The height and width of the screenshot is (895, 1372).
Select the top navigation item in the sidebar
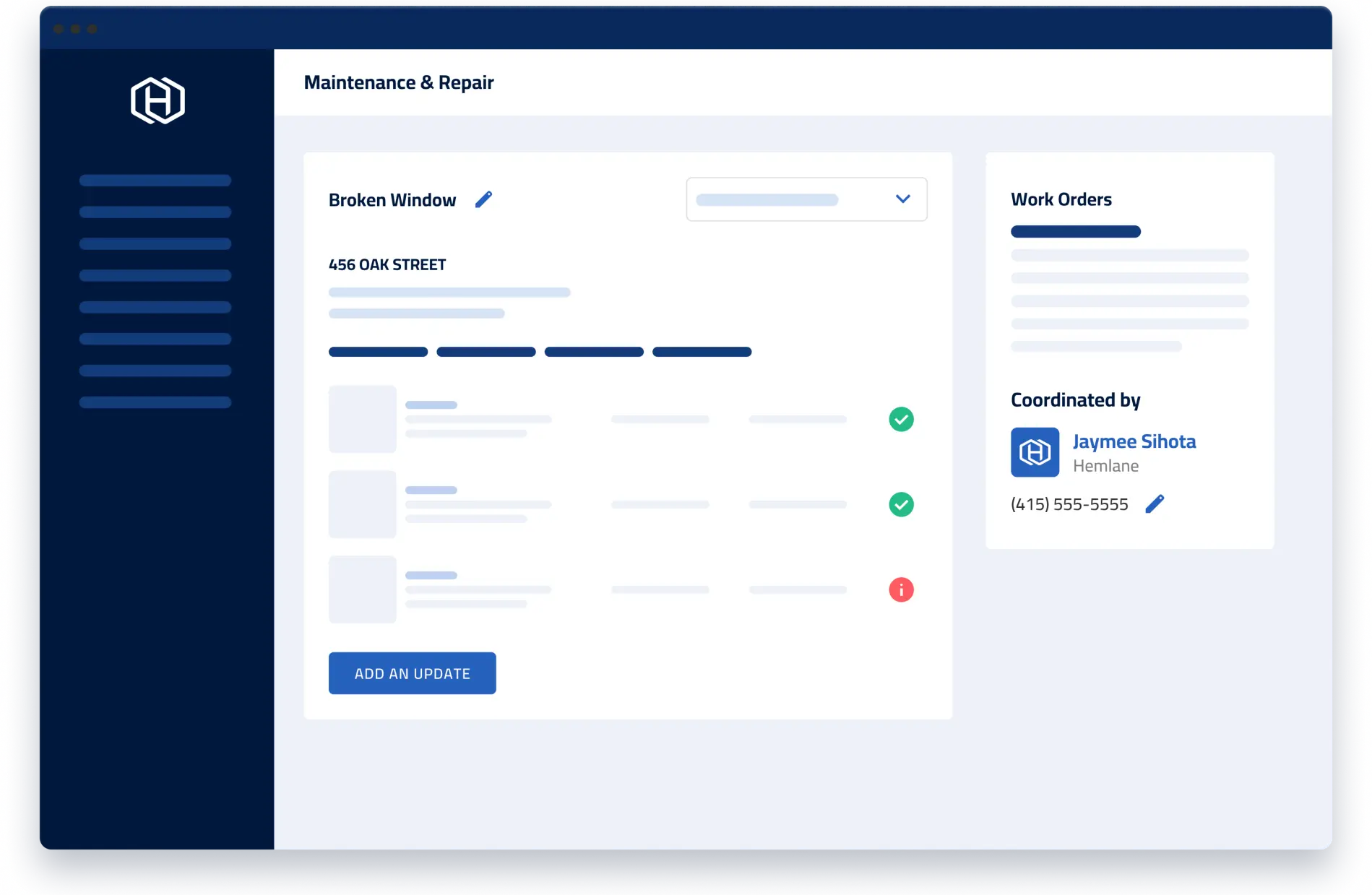(x=155, y=180)
